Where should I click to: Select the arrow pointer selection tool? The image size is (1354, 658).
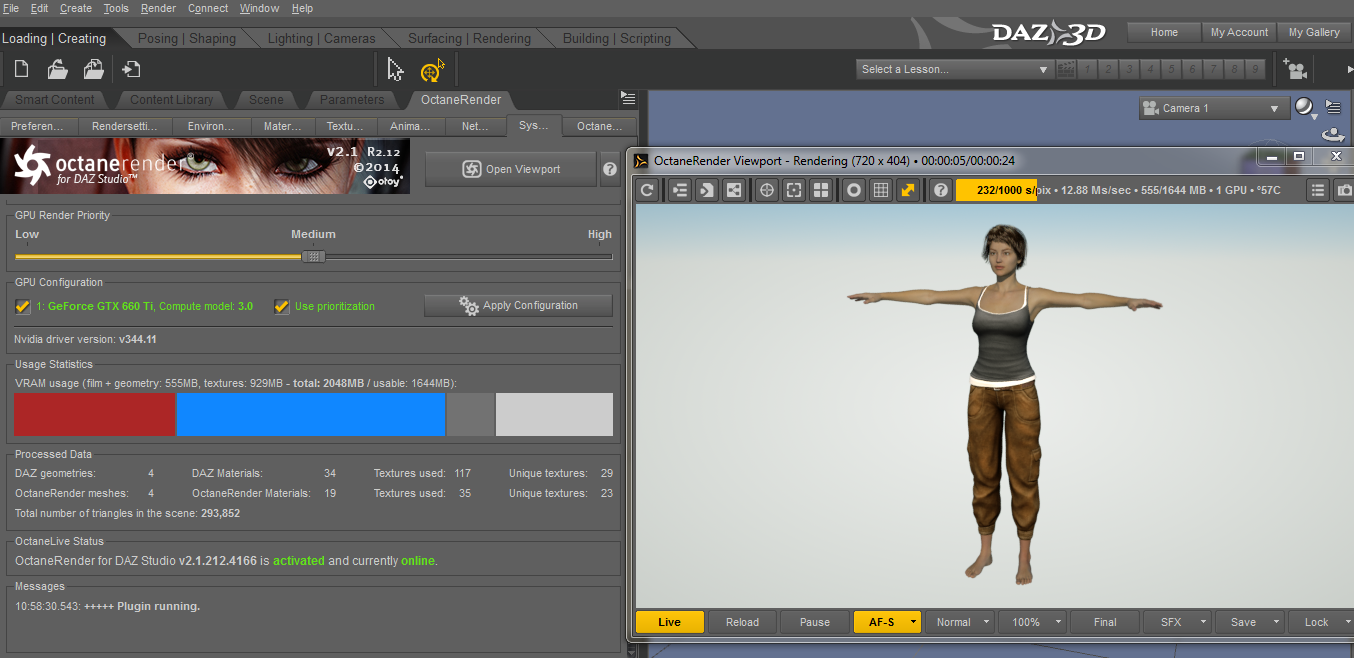pos(396,70)
